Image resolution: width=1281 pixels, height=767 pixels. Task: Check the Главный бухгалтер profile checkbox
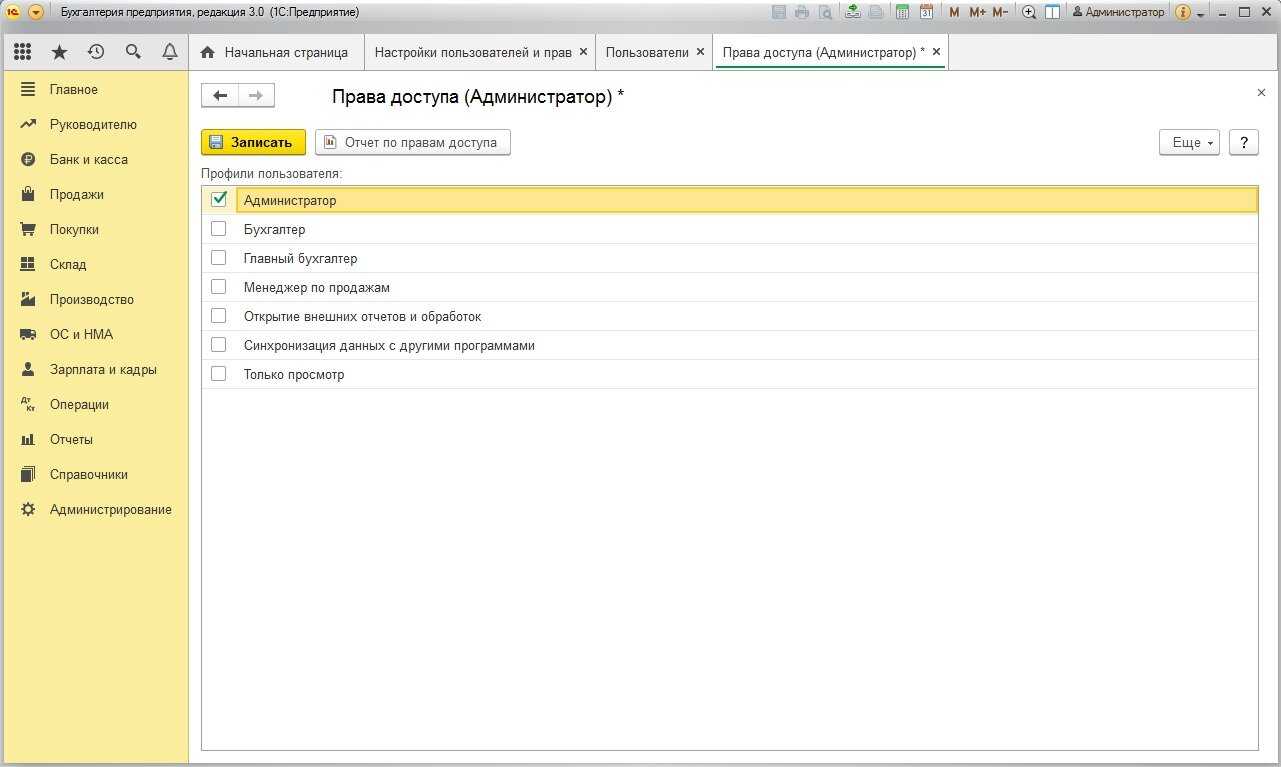219,257
